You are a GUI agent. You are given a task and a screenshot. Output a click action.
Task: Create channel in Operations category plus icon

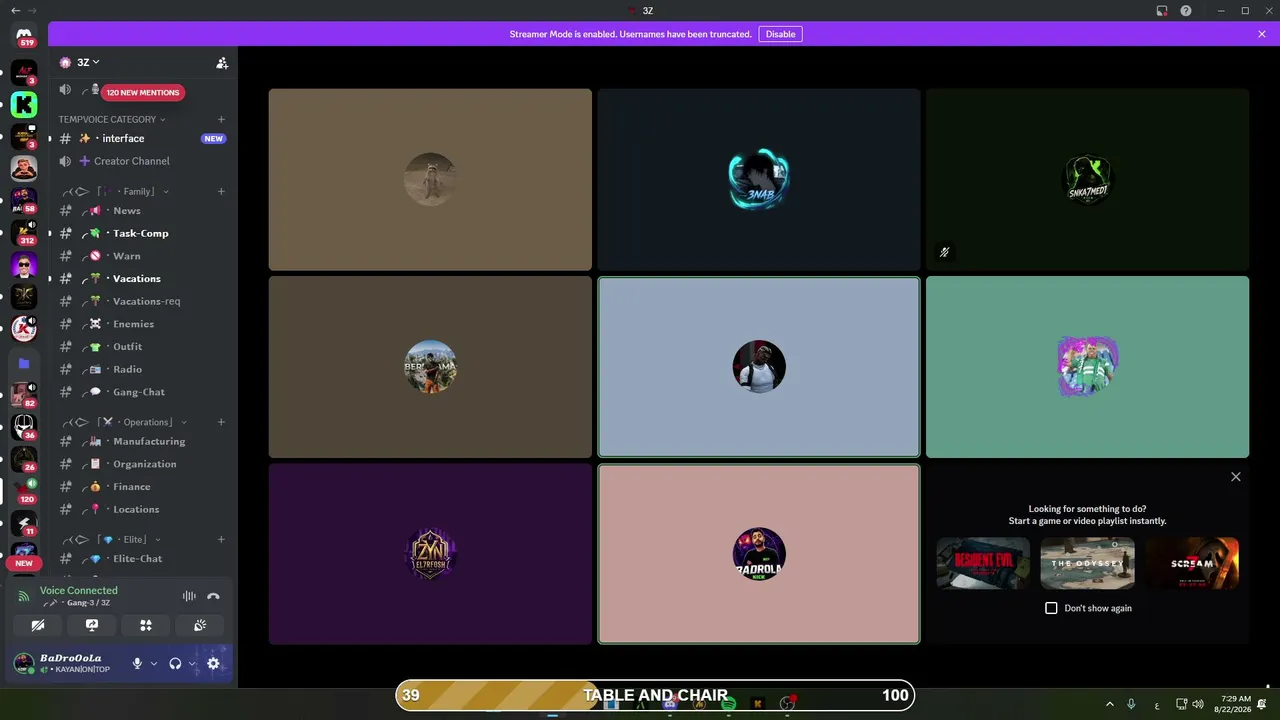[x=222, y=422]
